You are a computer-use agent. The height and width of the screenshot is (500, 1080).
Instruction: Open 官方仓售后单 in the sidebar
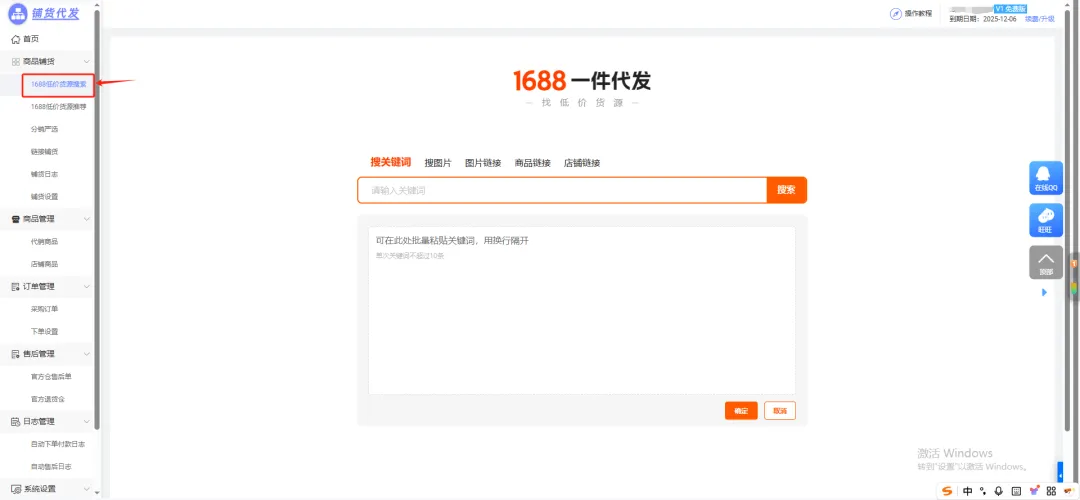click(x=51, y=377)
